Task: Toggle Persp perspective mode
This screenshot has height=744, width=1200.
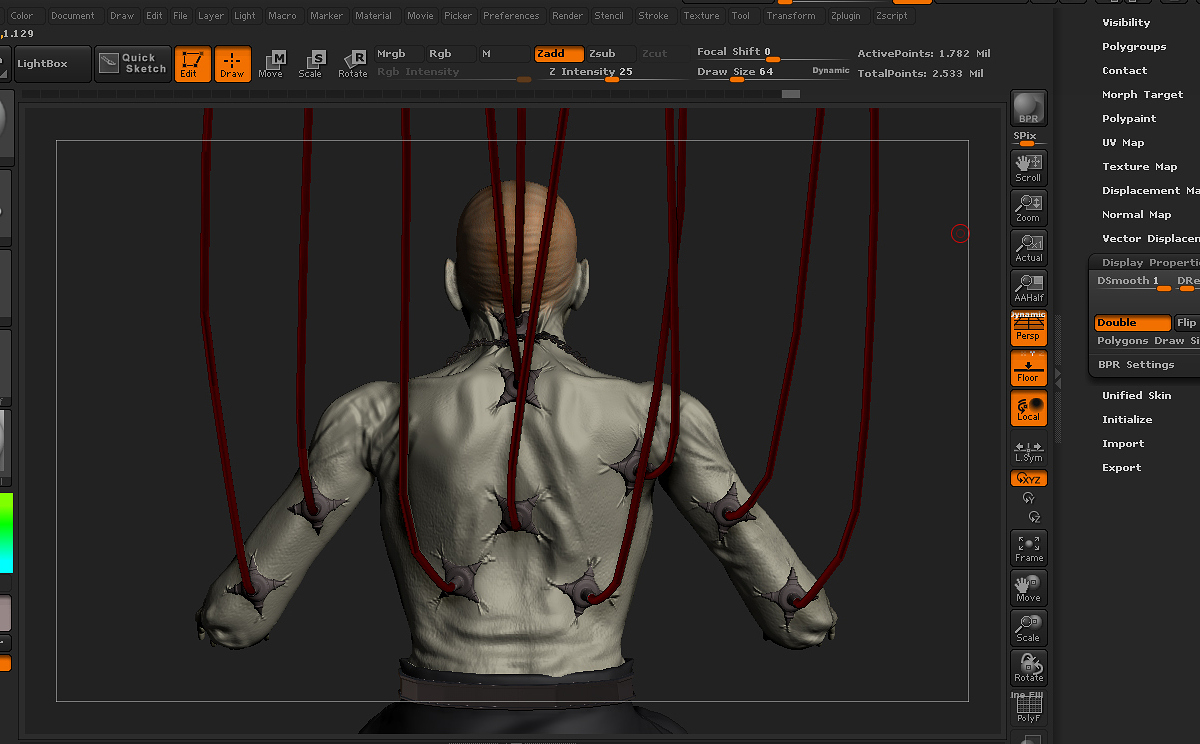Action: tap(1029, 328)
